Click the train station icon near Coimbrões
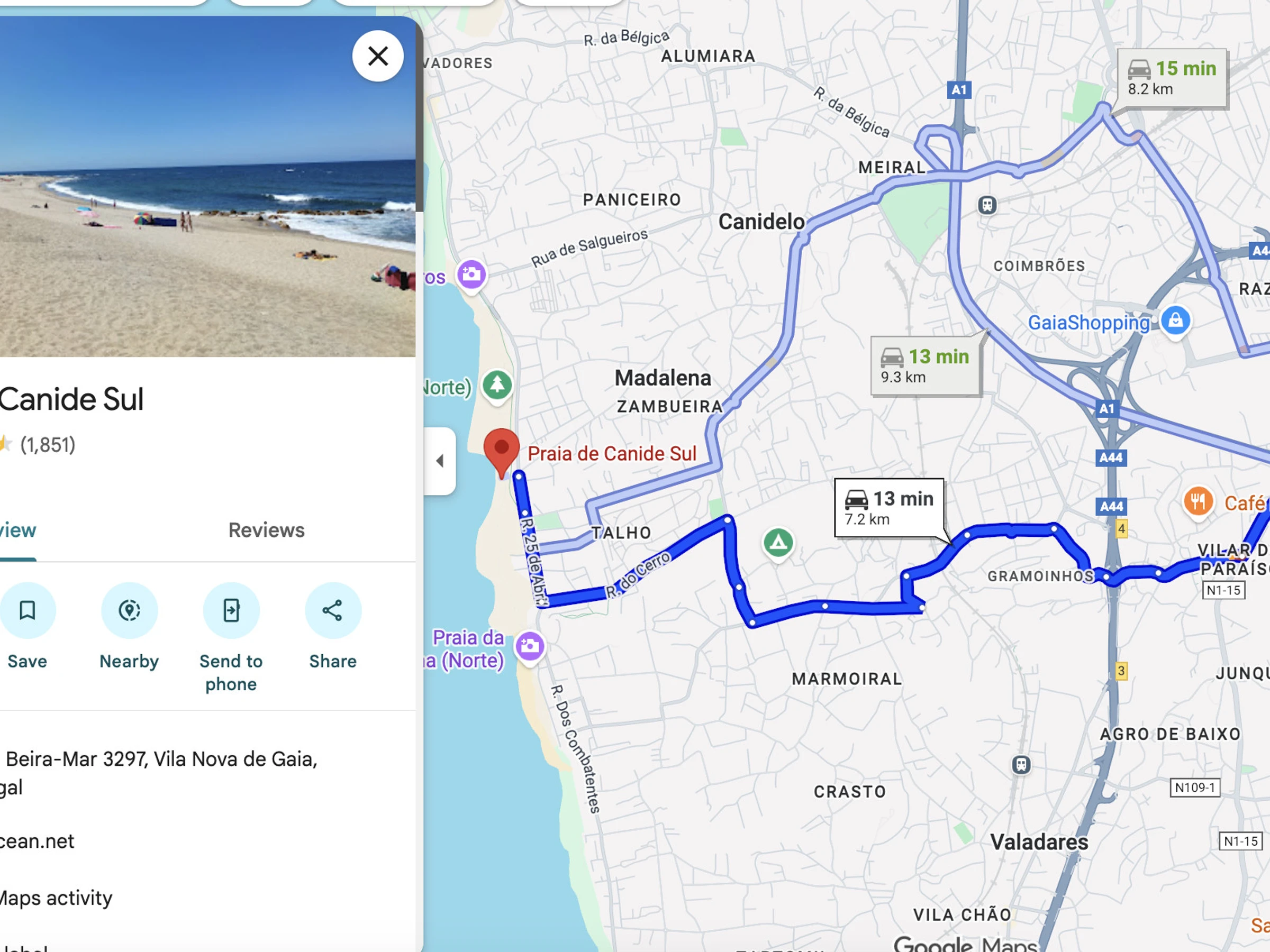 tap(987, 205)
